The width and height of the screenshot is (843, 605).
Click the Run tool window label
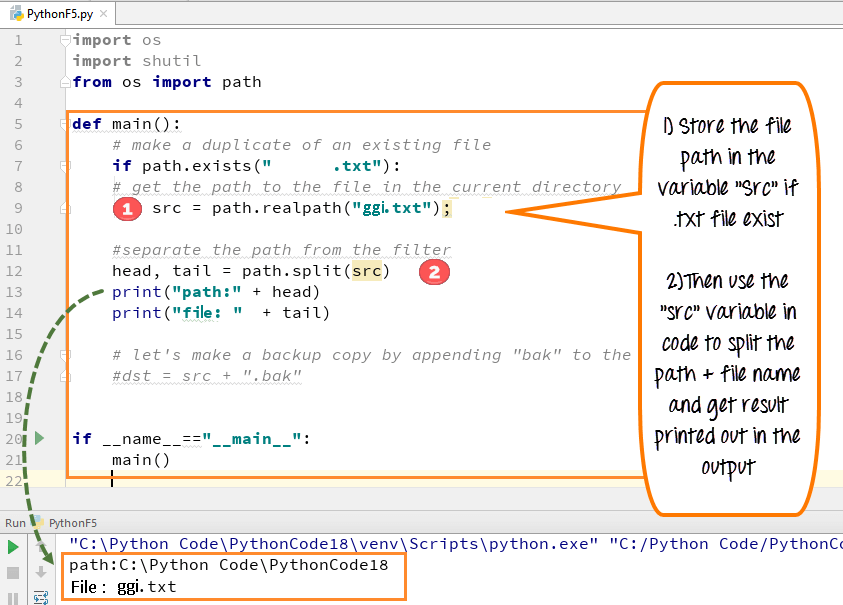coord(15,522)
